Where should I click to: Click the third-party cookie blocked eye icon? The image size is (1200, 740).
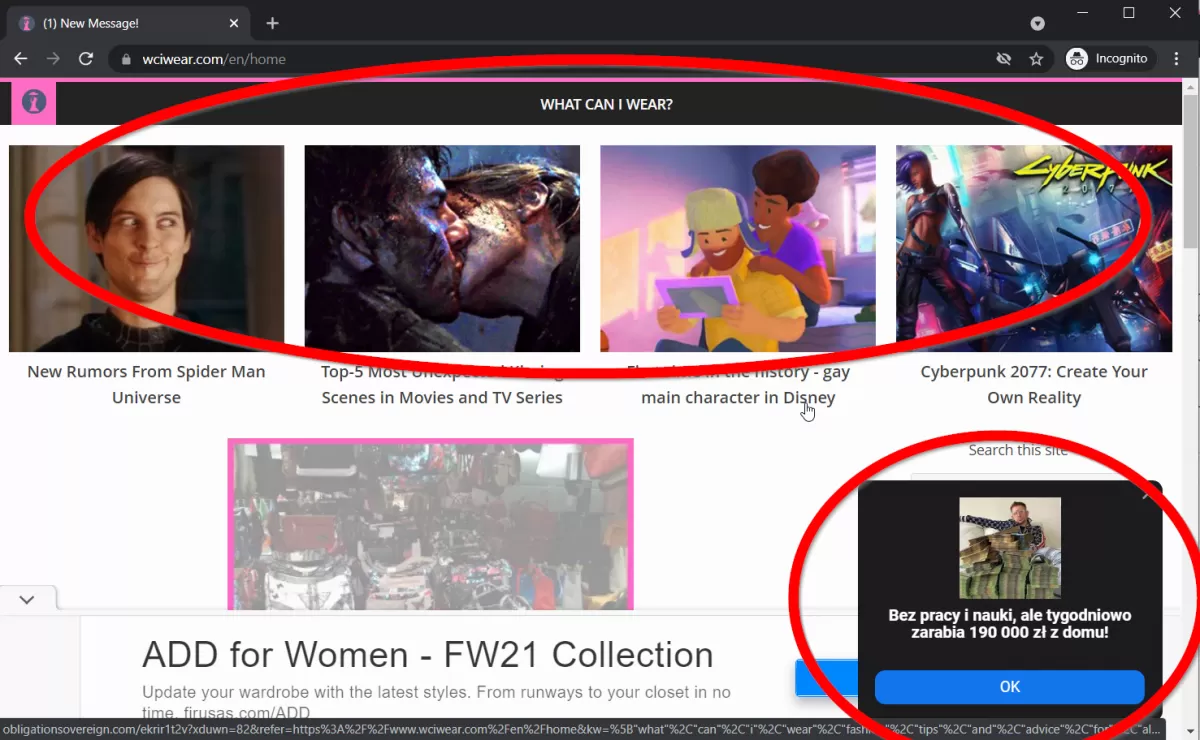[x=1004, y=59]
